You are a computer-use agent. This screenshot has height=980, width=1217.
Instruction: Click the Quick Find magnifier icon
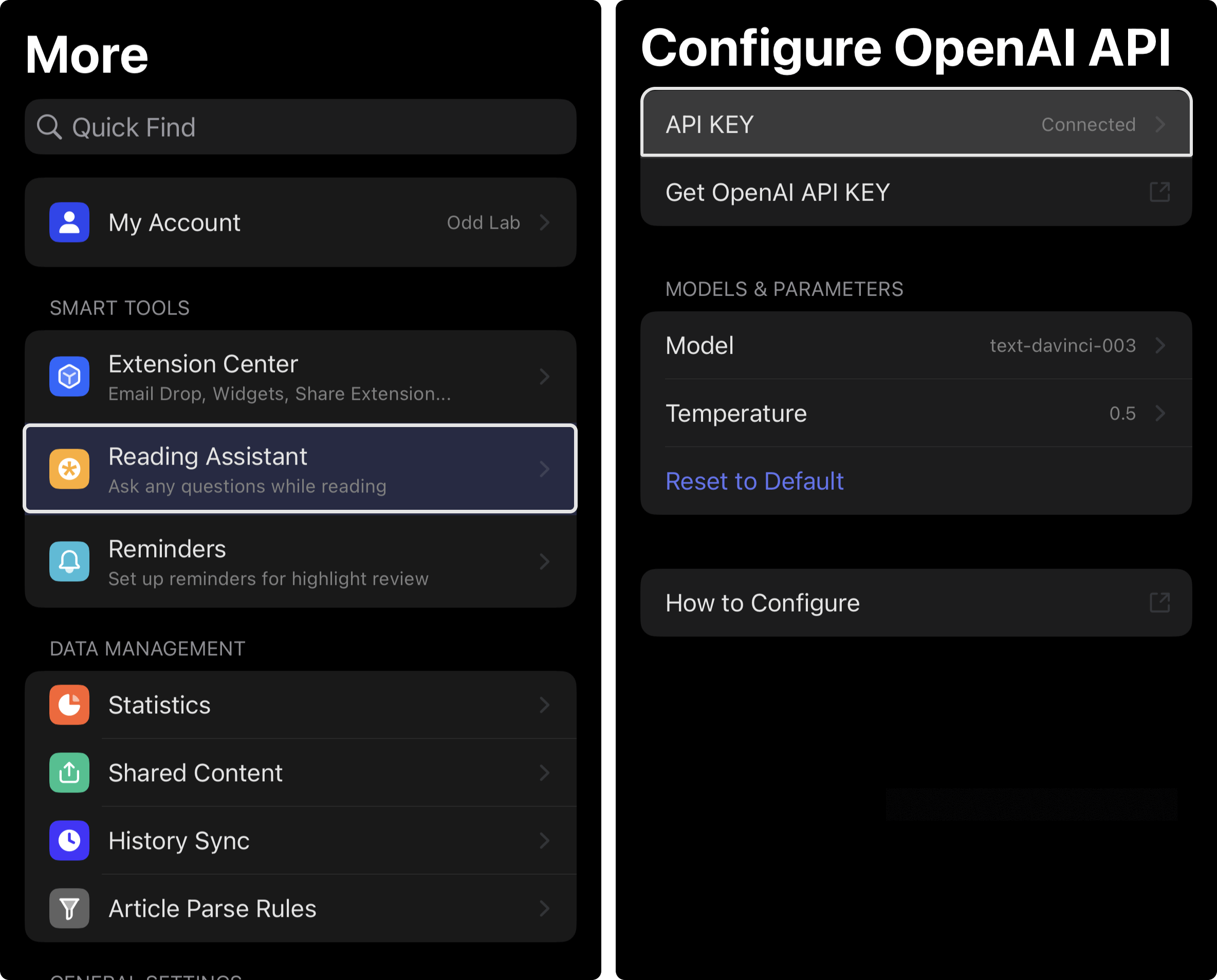pos(49,127)
